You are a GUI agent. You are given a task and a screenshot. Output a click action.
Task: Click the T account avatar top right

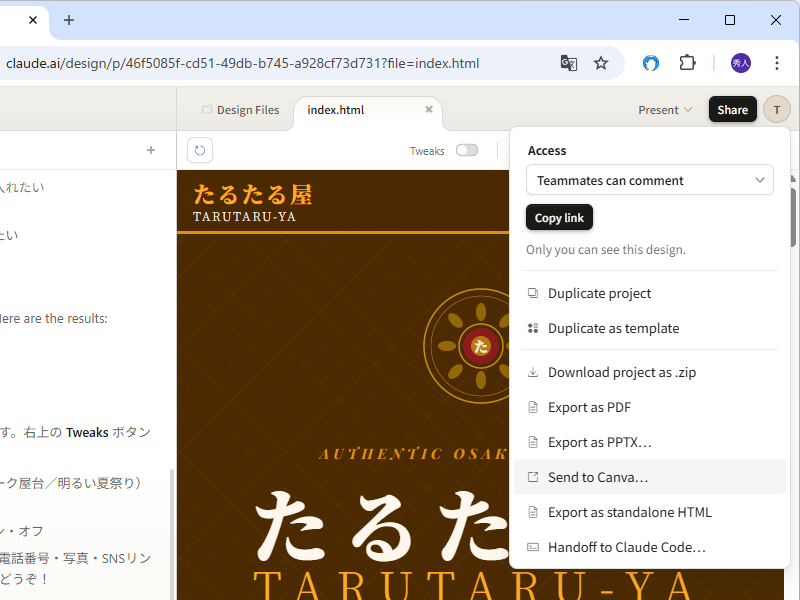point(776,109)
